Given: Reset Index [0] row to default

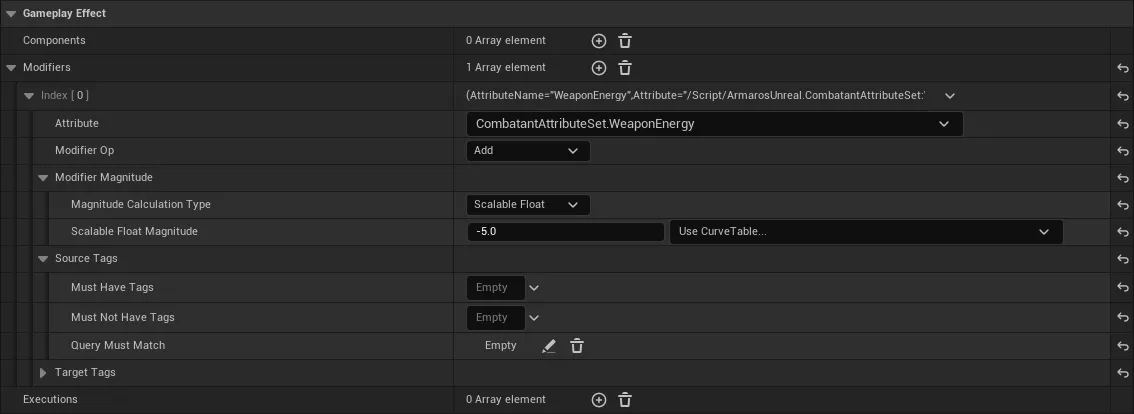Looking at the screenshot, I should pyautogui.click(x=1122, y=96).
